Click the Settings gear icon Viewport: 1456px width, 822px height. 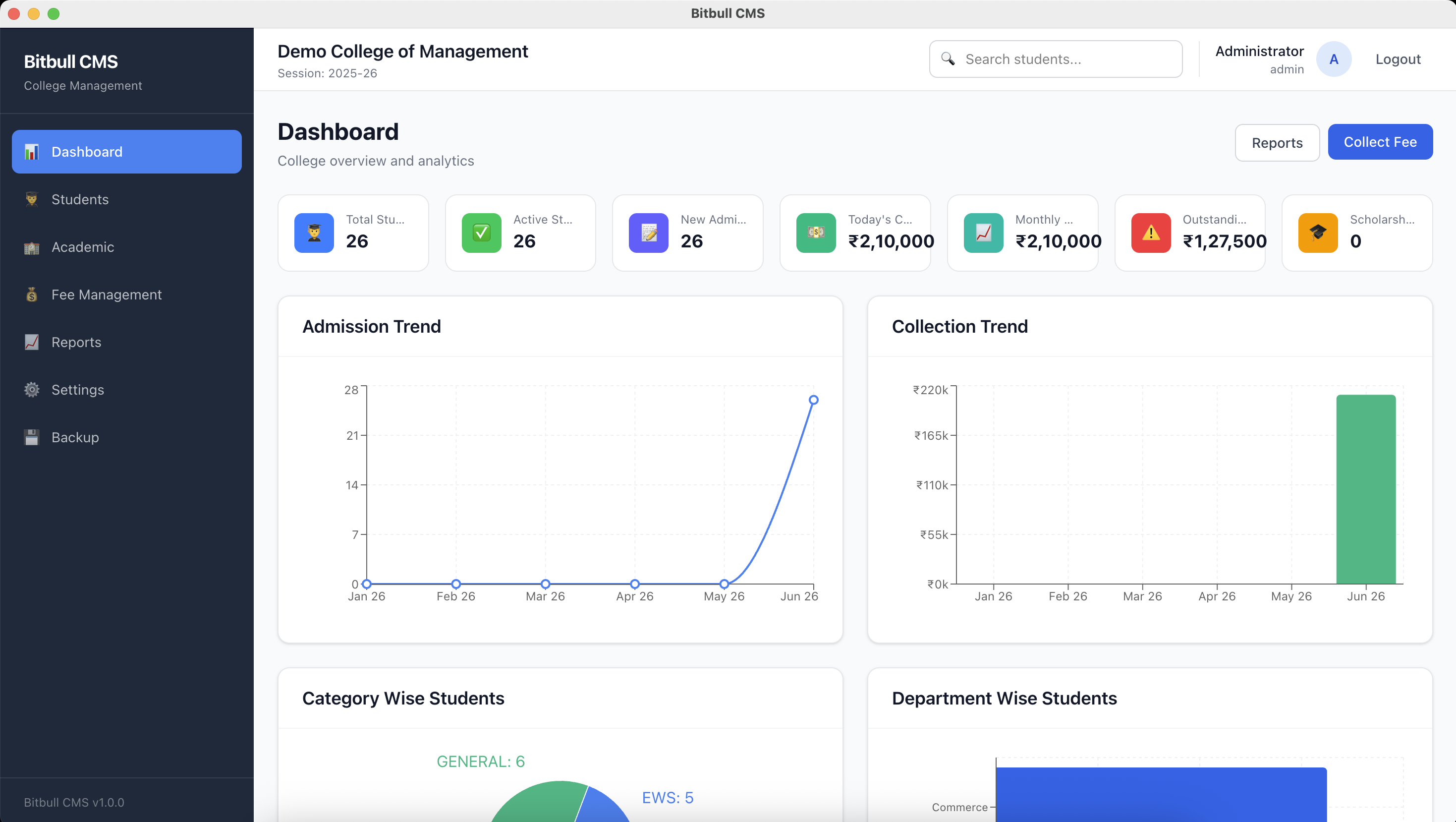click(x=32, y=390)
